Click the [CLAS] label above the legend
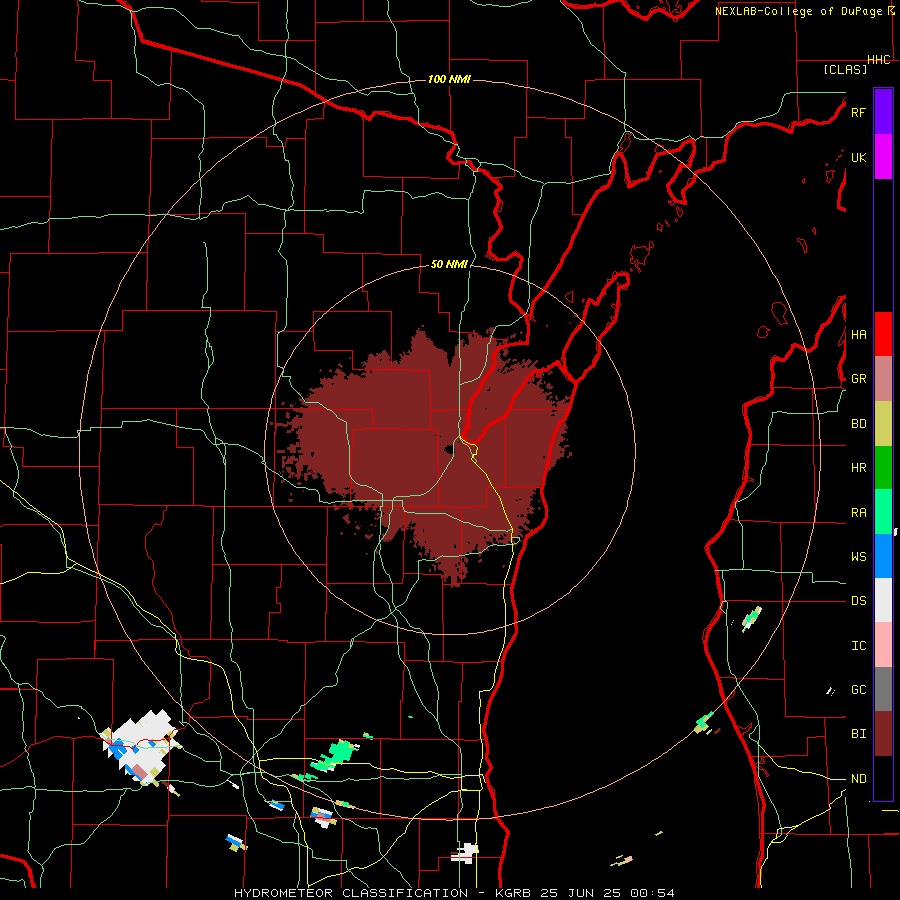 [845, 69]
